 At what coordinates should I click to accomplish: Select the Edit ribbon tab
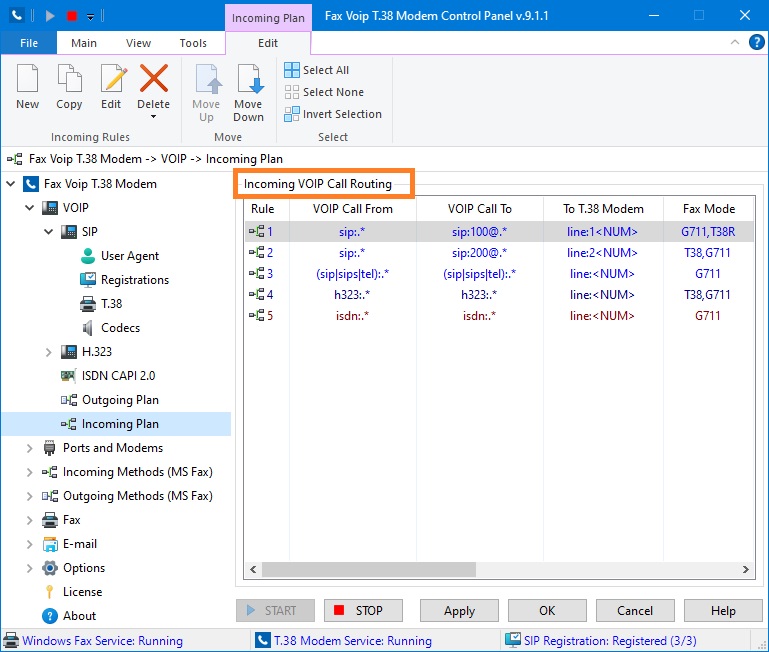268,43
